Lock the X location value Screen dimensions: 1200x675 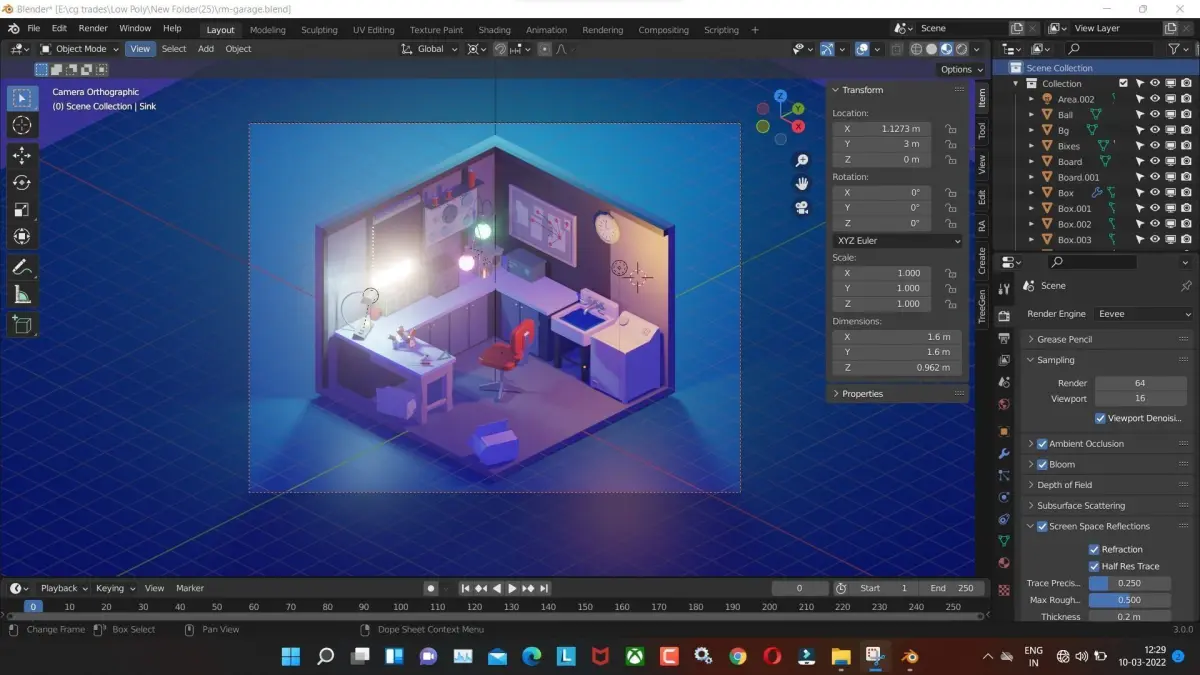point(951,129)
